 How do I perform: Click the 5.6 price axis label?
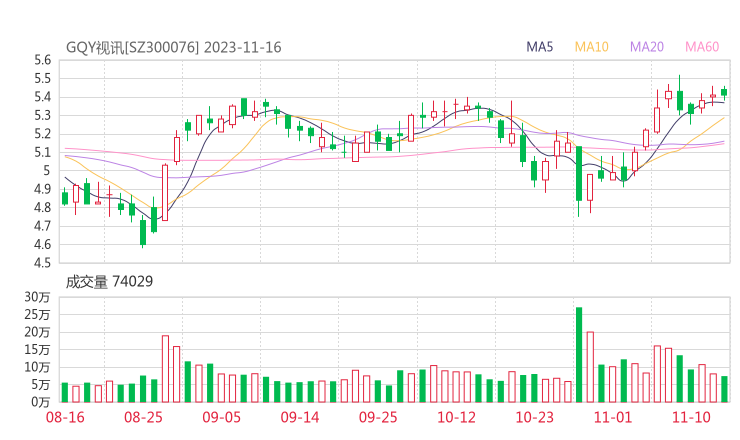42,60
